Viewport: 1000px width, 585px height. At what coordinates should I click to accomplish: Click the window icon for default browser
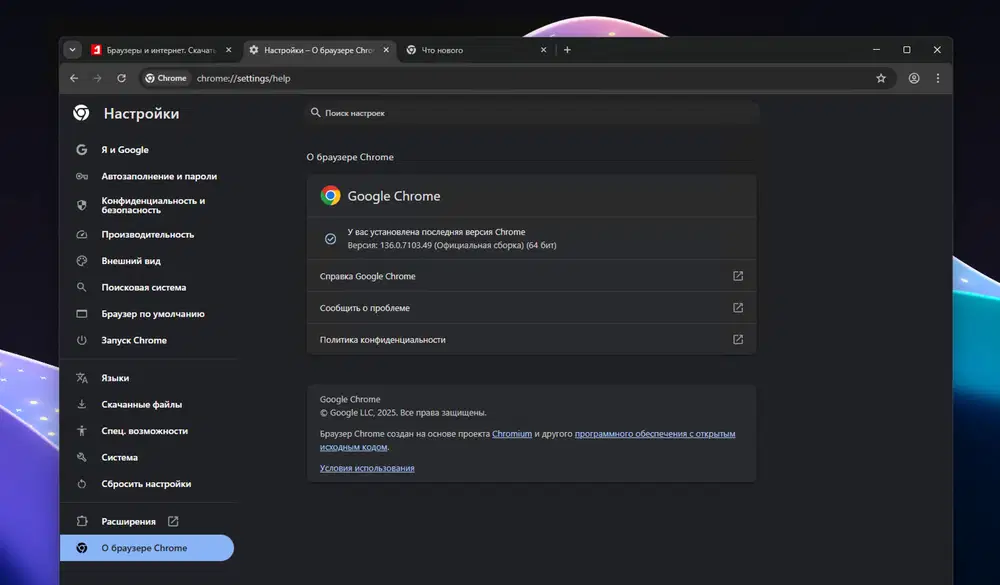[x=82, y=314]
